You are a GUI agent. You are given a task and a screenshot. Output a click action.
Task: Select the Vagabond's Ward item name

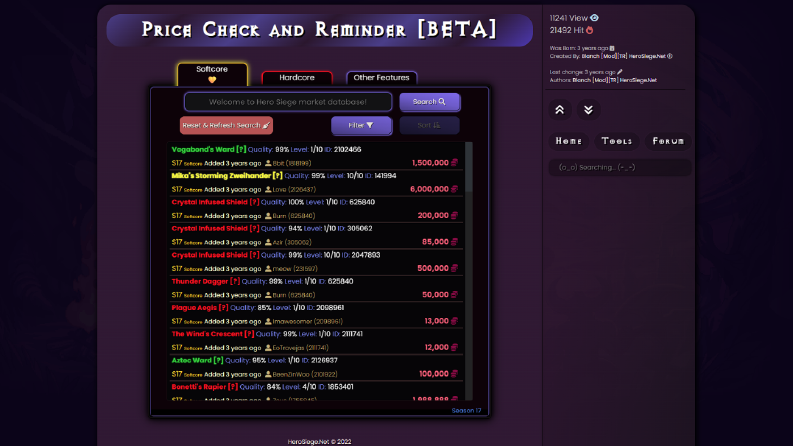click(x=203, y=150)
